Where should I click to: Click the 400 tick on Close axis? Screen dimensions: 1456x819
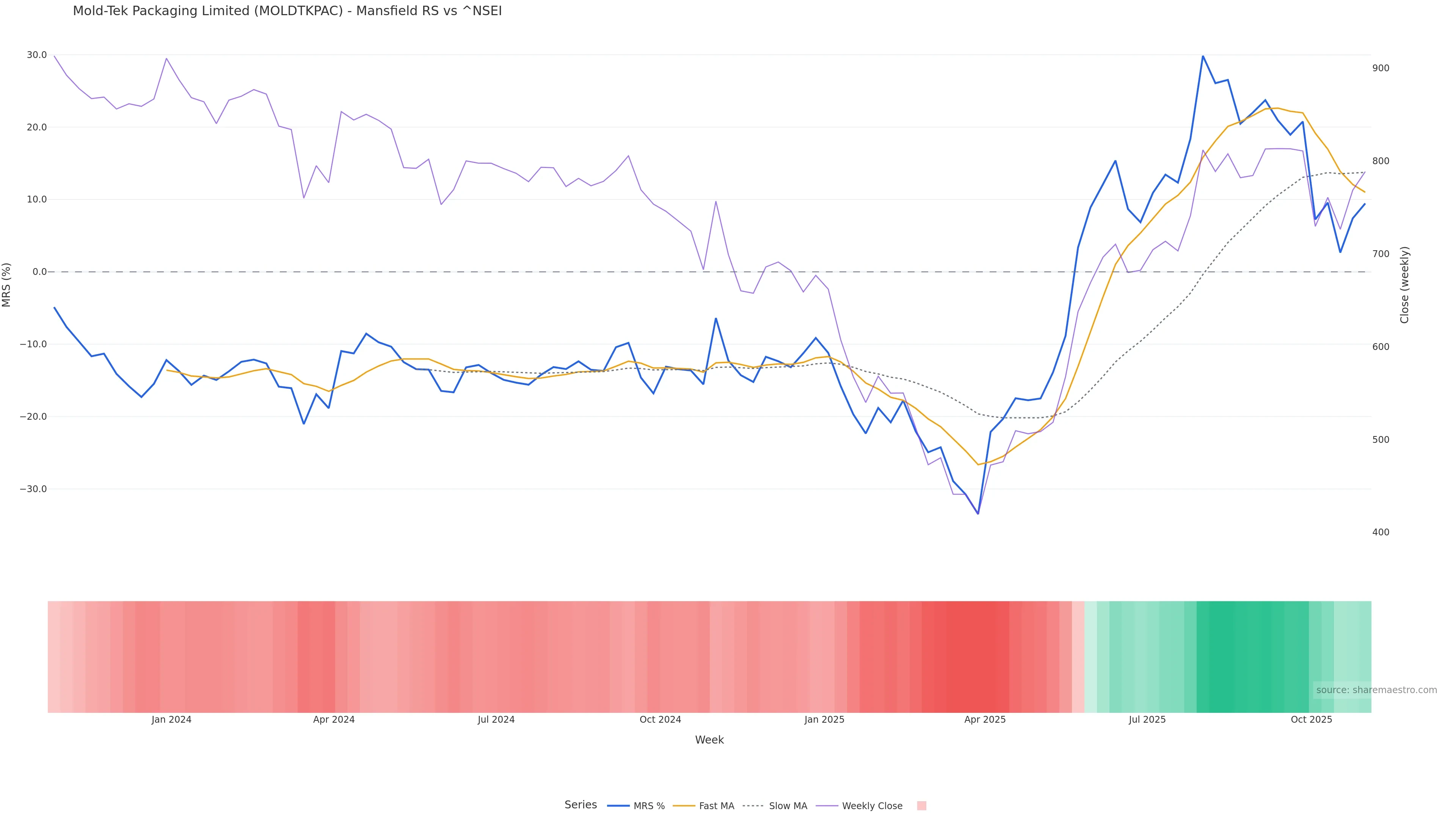tap(1380, 532)
